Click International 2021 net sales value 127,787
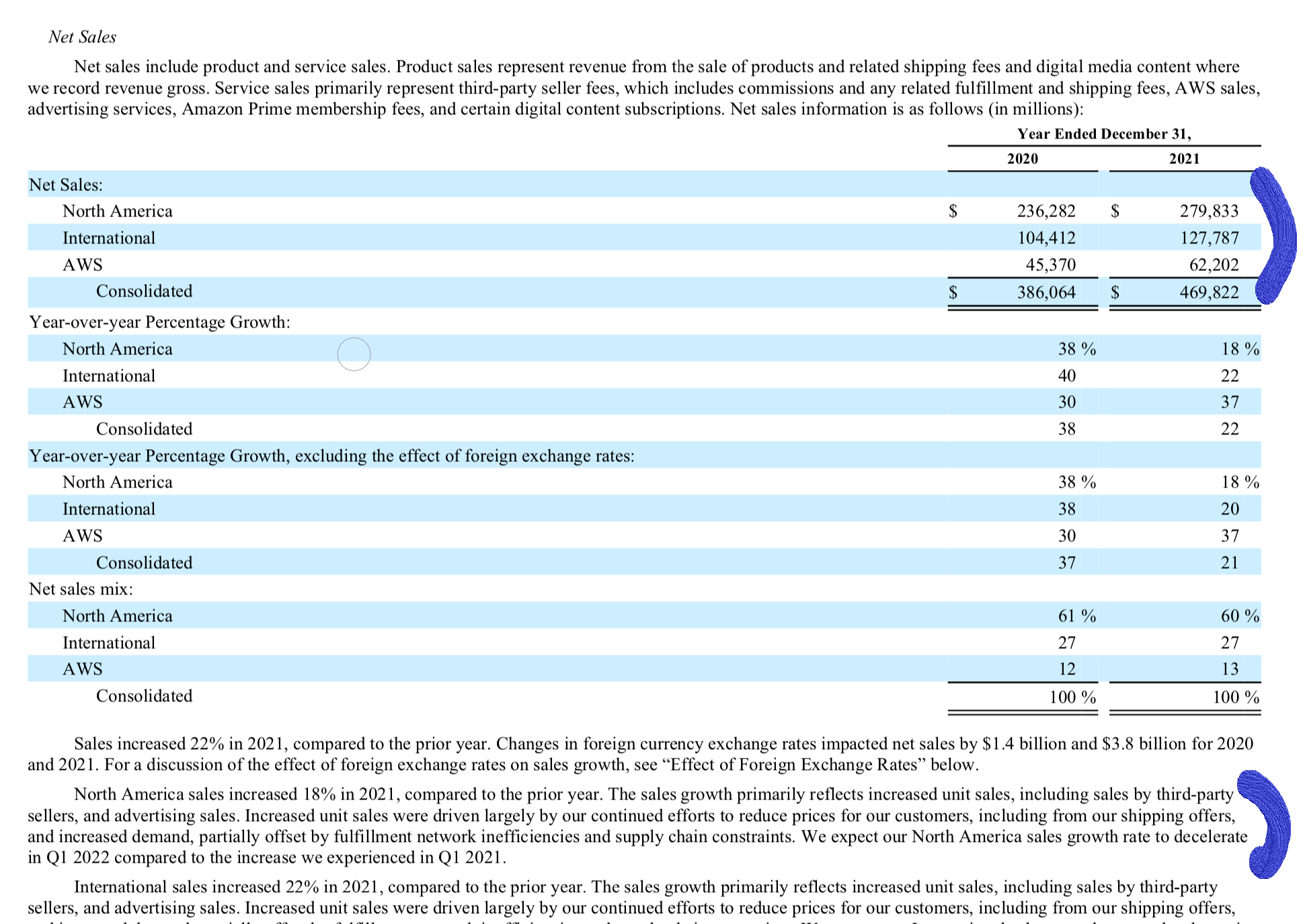Image resolution: width=1303 pixels, height=924 pixels. pyautogui.click(x=1209, y=238)
